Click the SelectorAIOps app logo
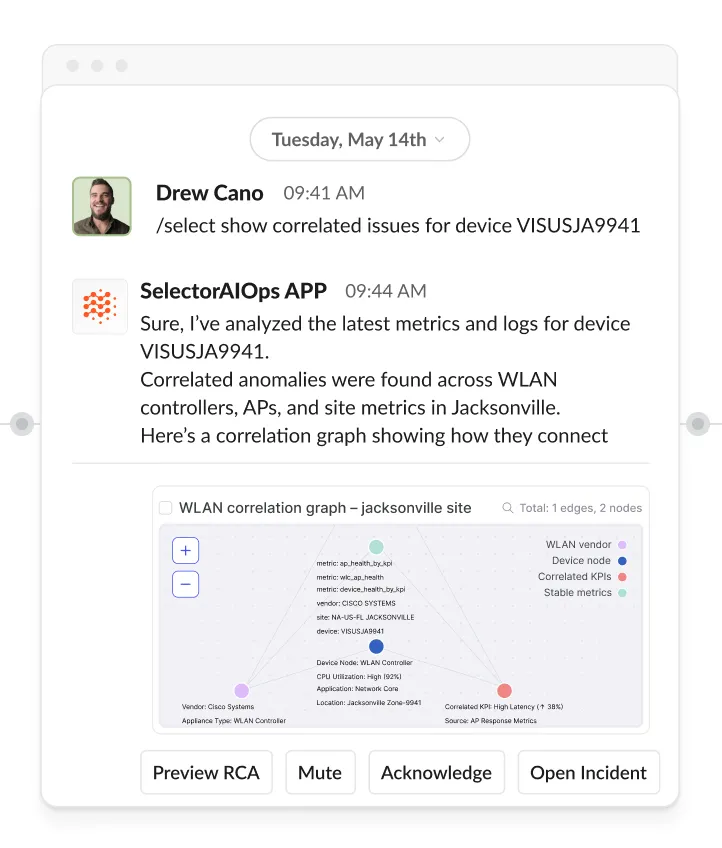Viewport: 722px width, 848px height. pos(100,306)
